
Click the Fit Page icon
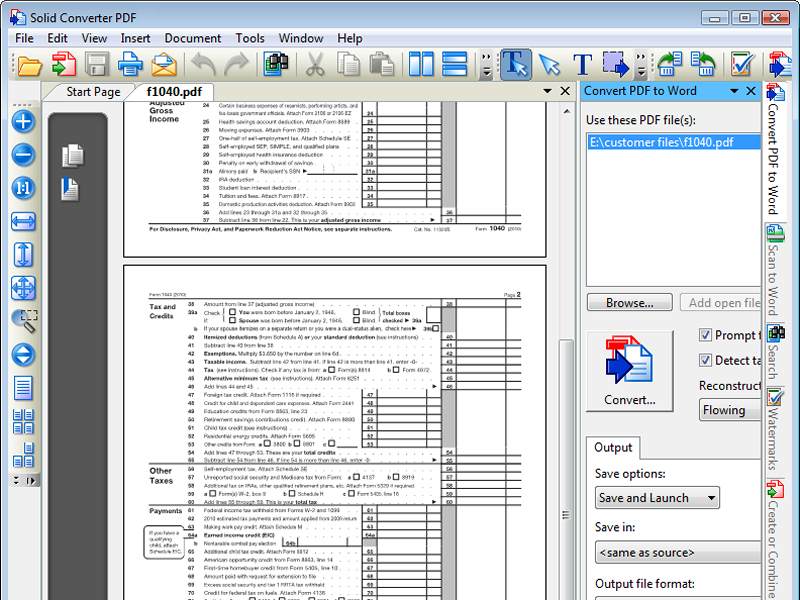22,288
